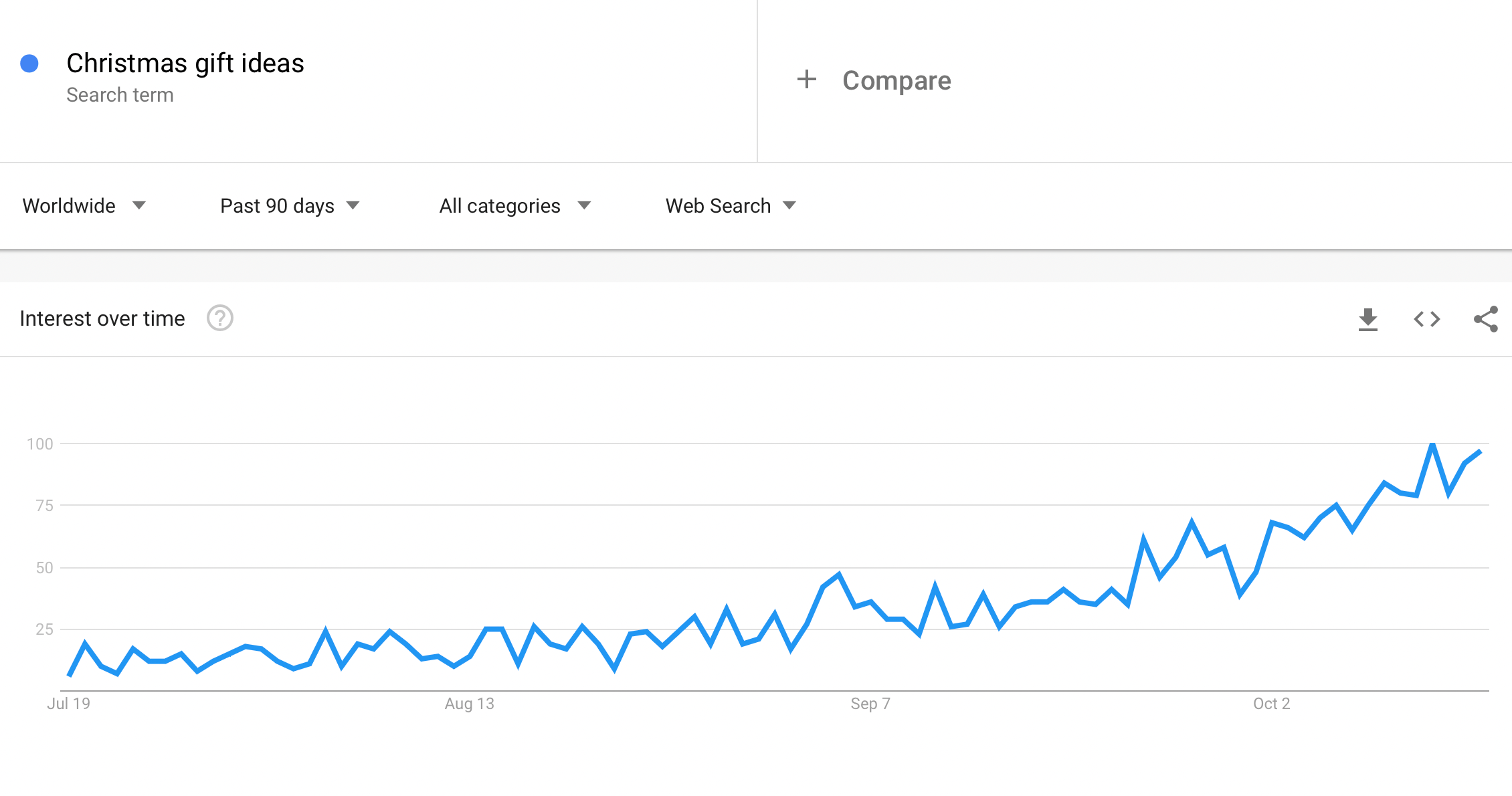Click the plus icon beside Compare

click(807, 80)
